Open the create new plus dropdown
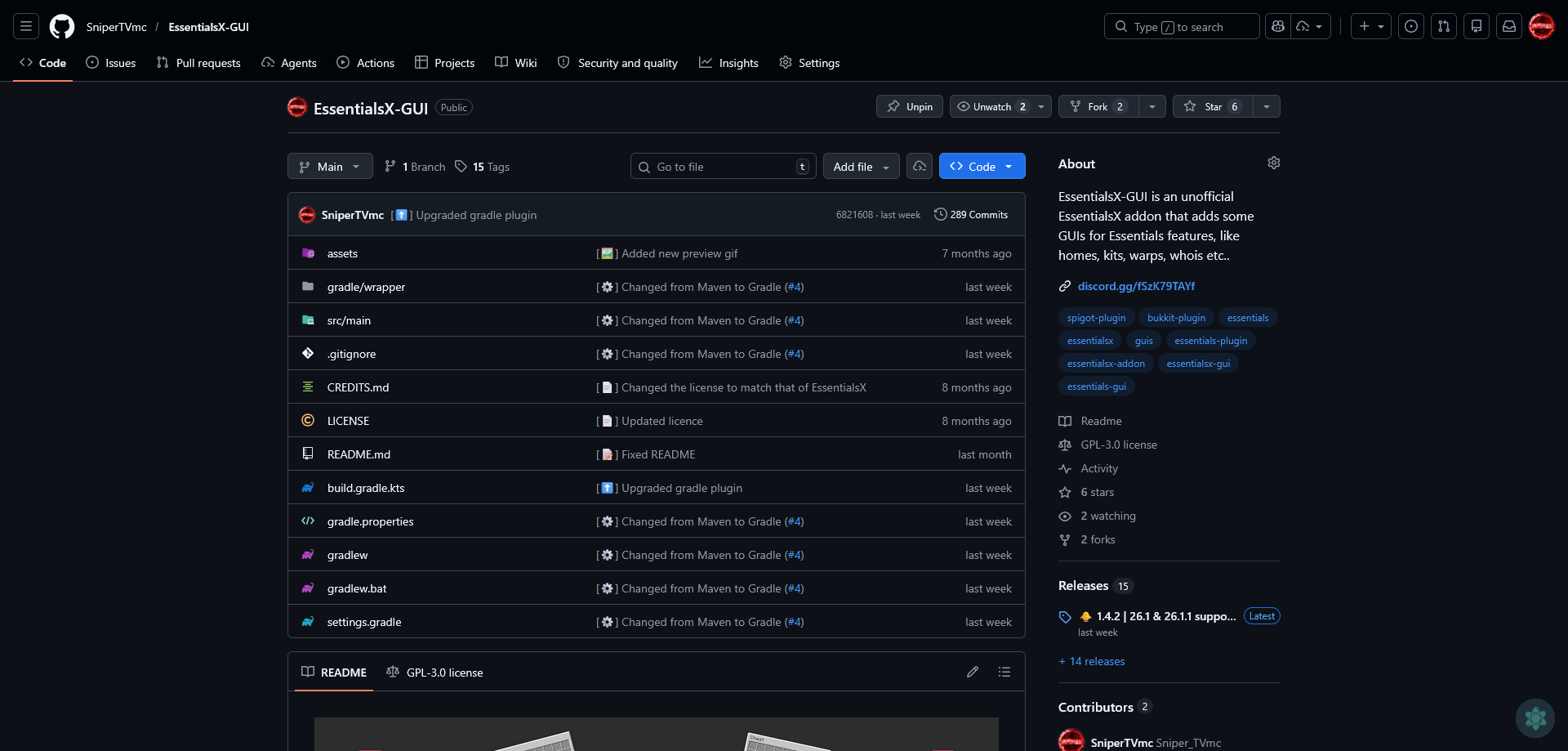The height and width of the screenshot is (751, 1568). [x=1371, y=26]
